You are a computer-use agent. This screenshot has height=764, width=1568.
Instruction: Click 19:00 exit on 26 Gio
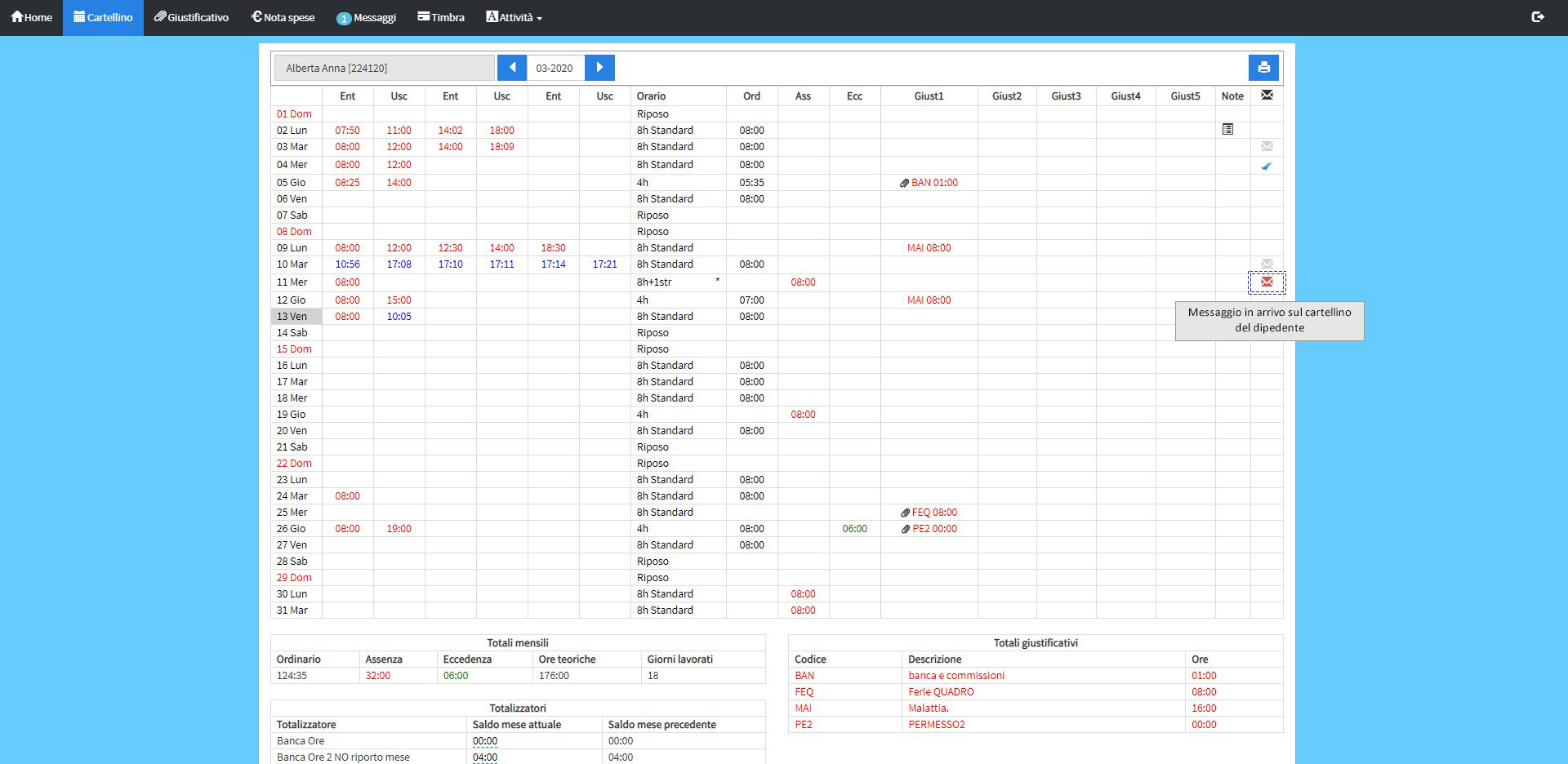(399, 529)
